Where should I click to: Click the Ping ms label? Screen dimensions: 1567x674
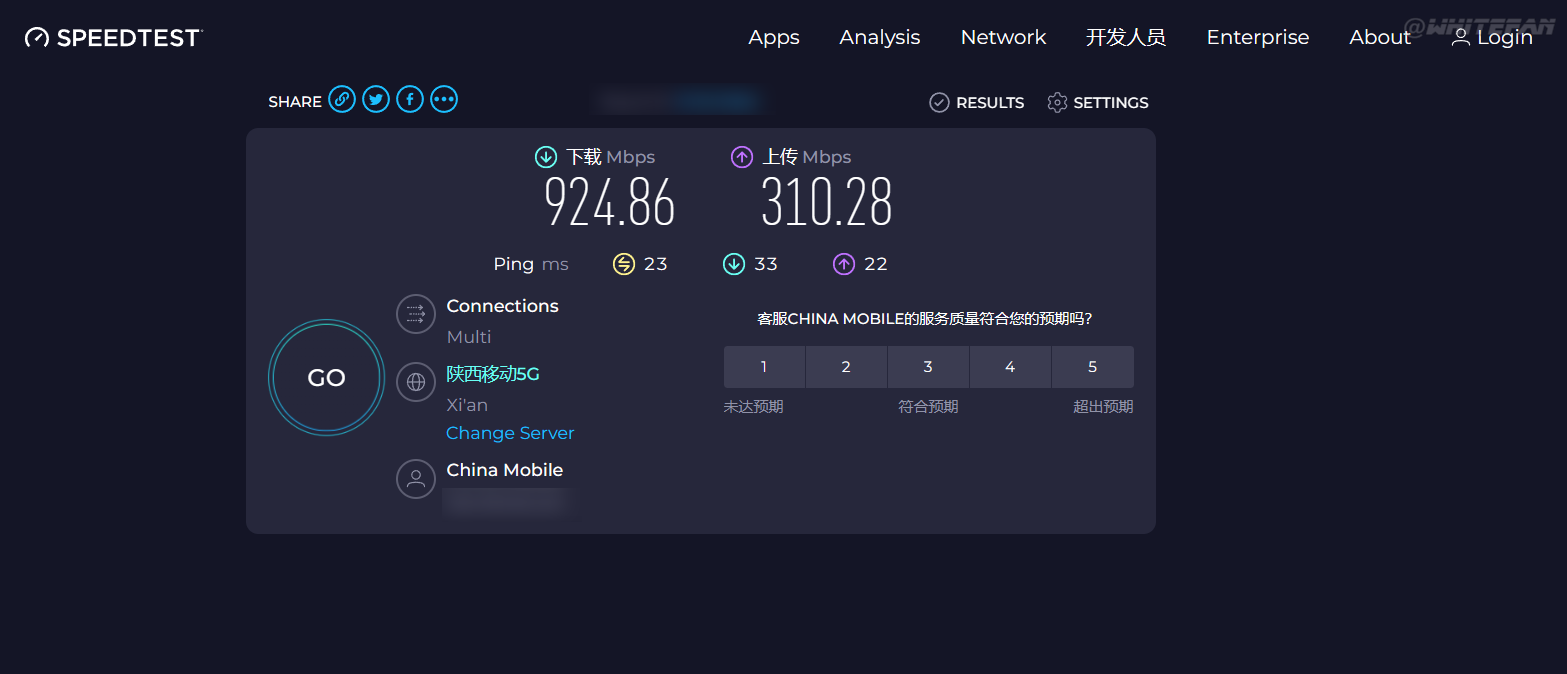[x=531, y=264]
